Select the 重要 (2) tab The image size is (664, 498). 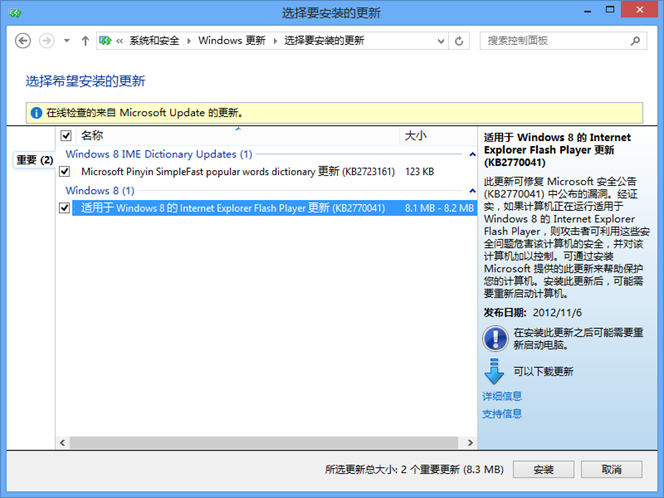34,160
